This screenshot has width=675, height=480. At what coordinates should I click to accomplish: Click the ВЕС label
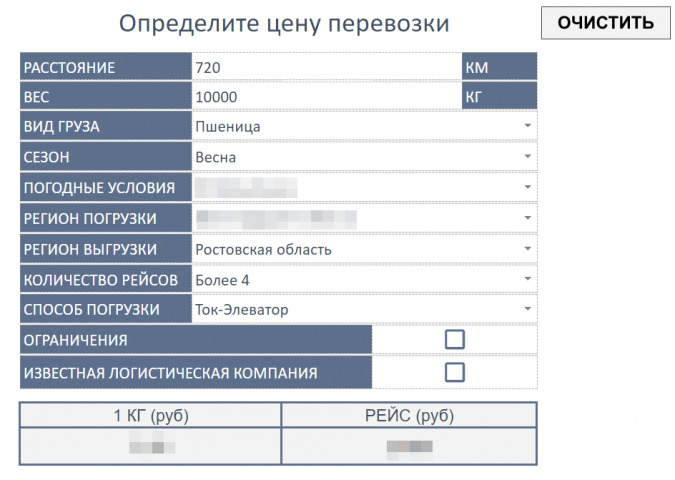pos(105,96)
